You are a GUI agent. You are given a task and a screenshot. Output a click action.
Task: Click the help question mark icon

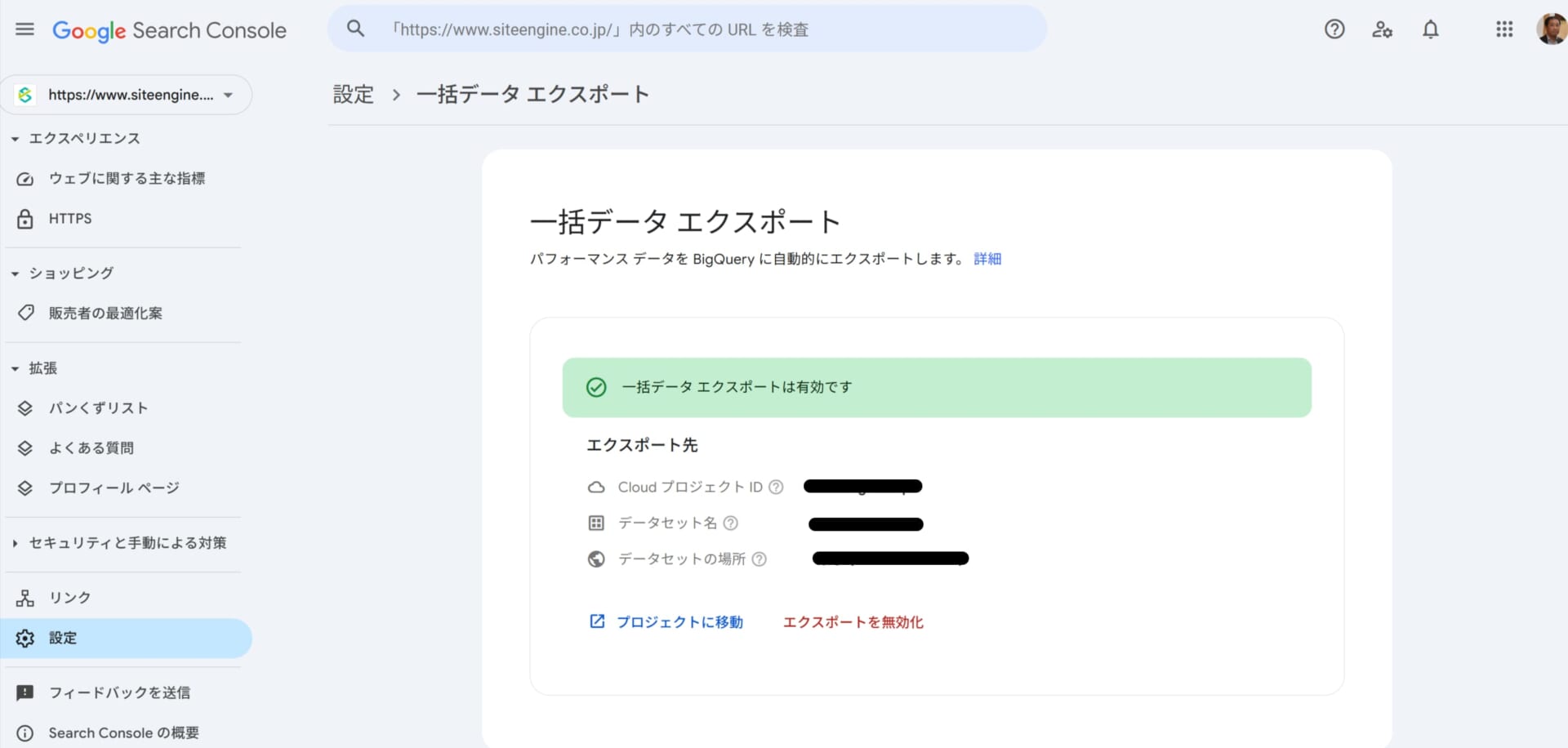[1334, 29]
